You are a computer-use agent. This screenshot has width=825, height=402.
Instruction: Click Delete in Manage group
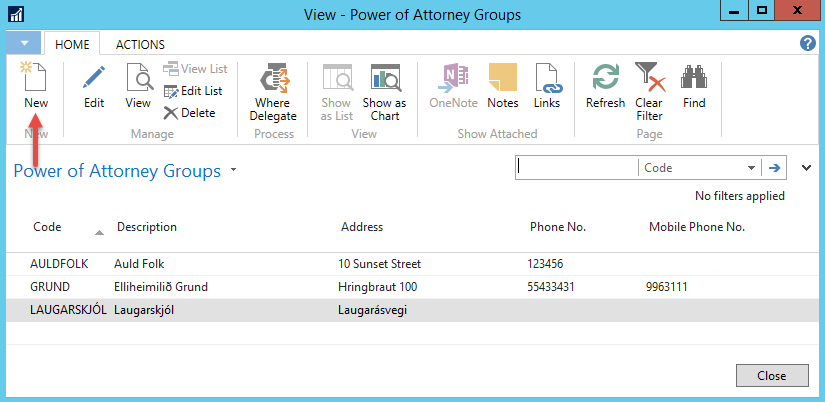pyautogui.click(x=190, y=113)
